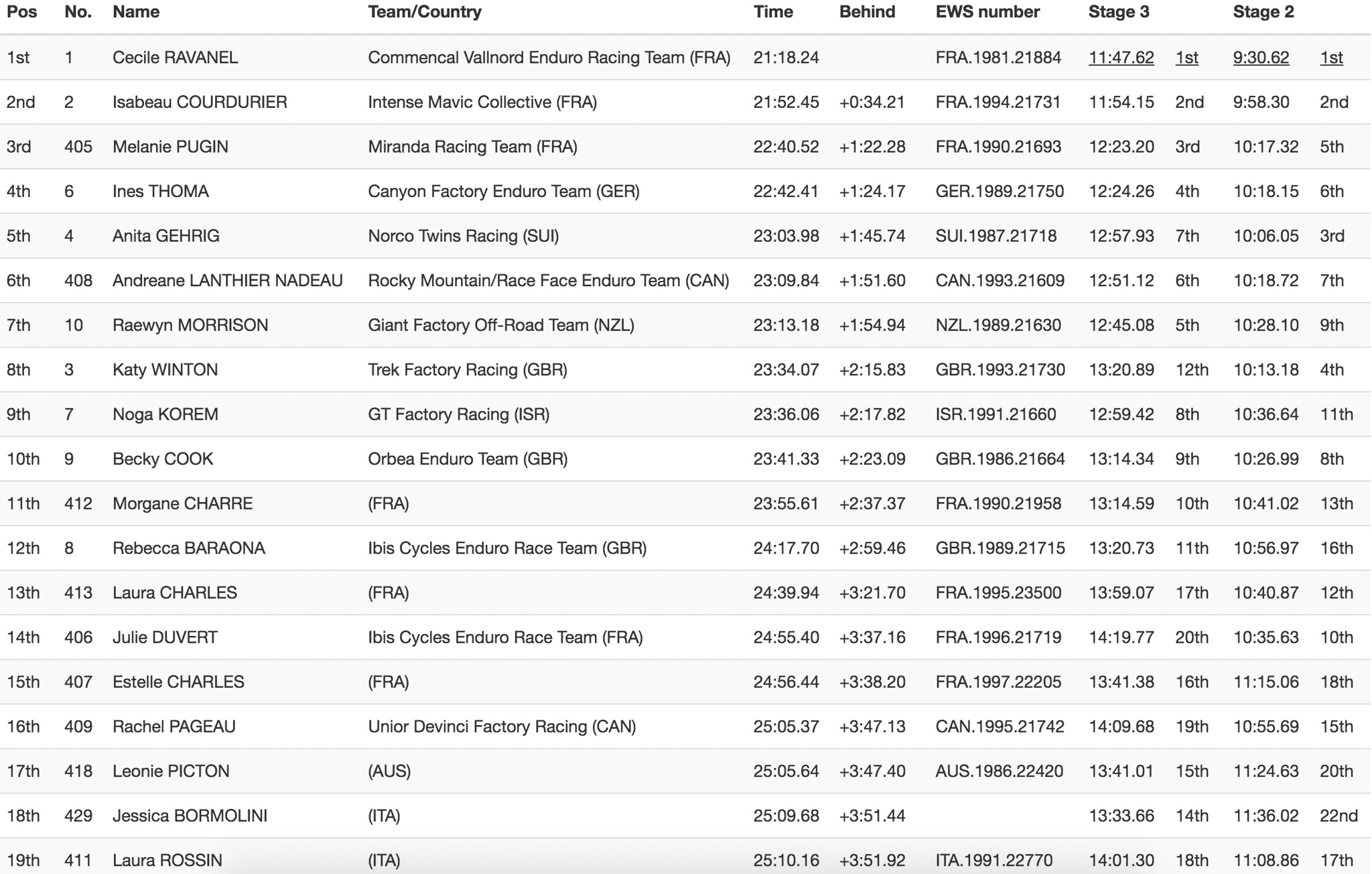Select Rachel PAGEAU in the 16th row
The image size is (1372, 874).
tap(174, 727)
